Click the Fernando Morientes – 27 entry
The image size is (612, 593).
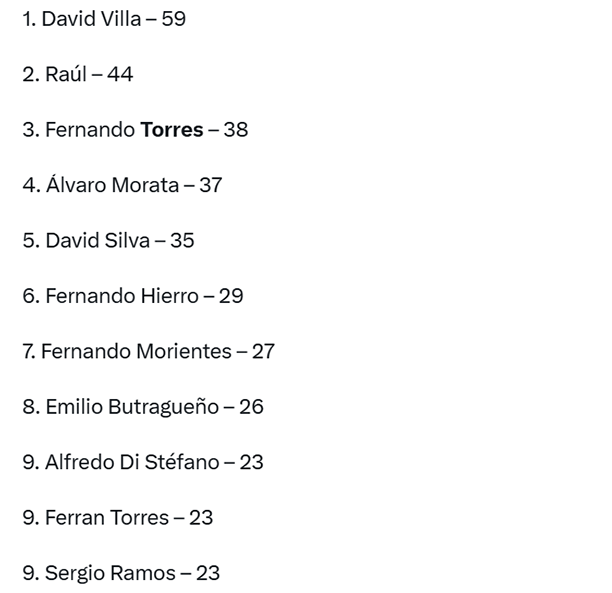pos(148,352)
